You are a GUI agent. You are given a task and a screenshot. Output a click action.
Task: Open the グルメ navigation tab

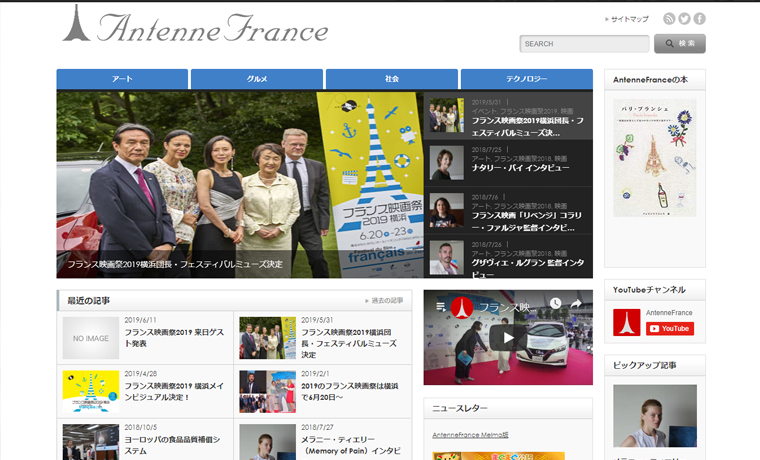(x=257, y=79)
